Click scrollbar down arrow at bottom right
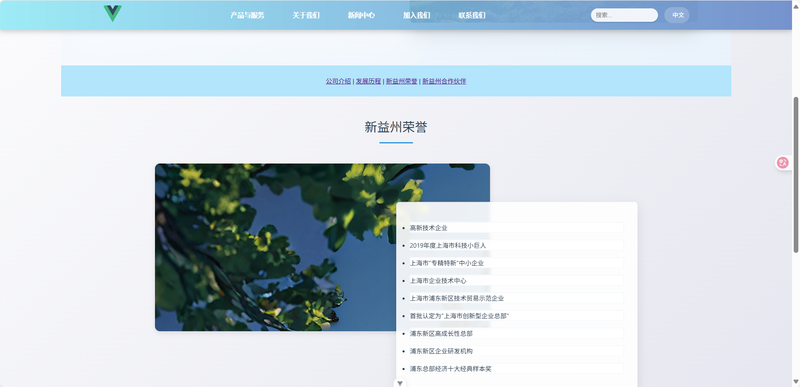 (795, 382)
